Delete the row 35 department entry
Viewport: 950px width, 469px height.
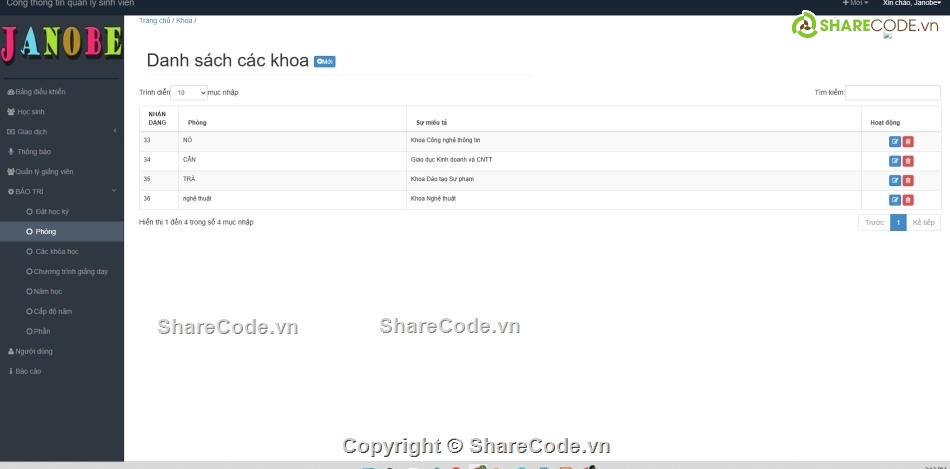908,180
